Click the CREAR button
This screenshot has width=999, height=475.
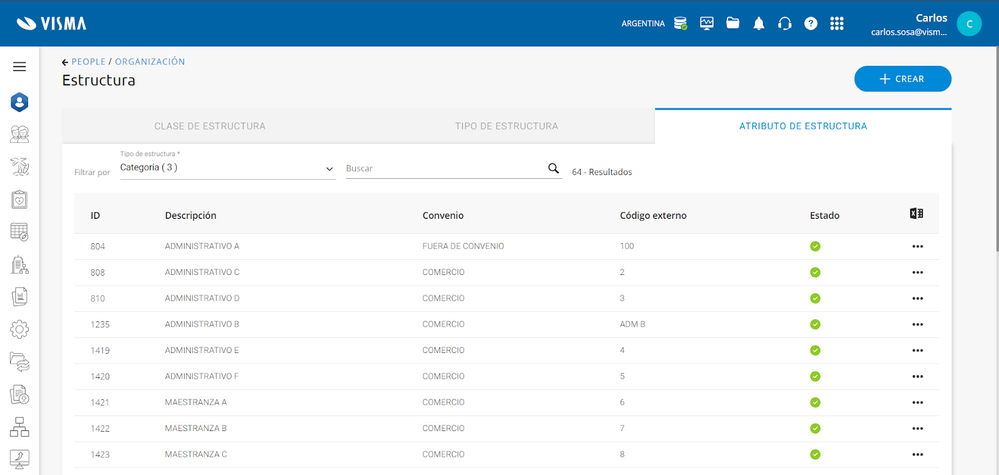[x=902, y=79]
